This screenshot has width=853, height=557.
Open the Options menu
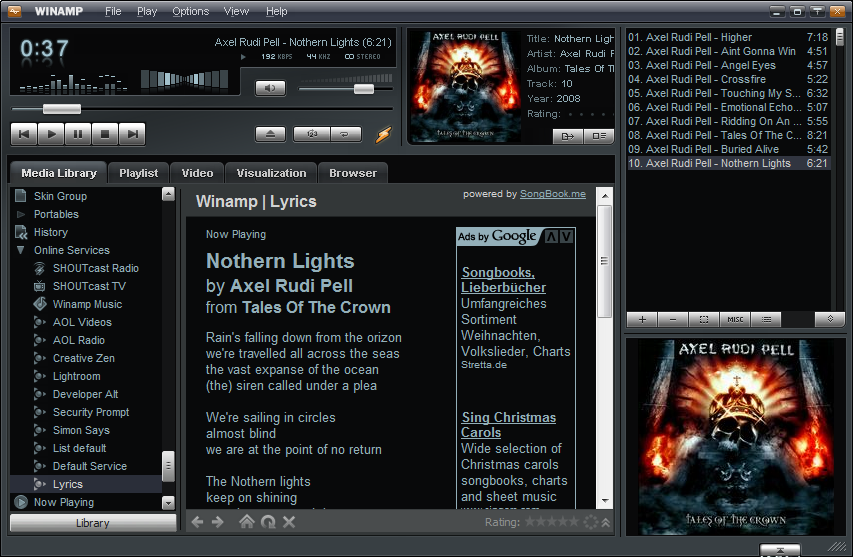[x=190, y=11]
